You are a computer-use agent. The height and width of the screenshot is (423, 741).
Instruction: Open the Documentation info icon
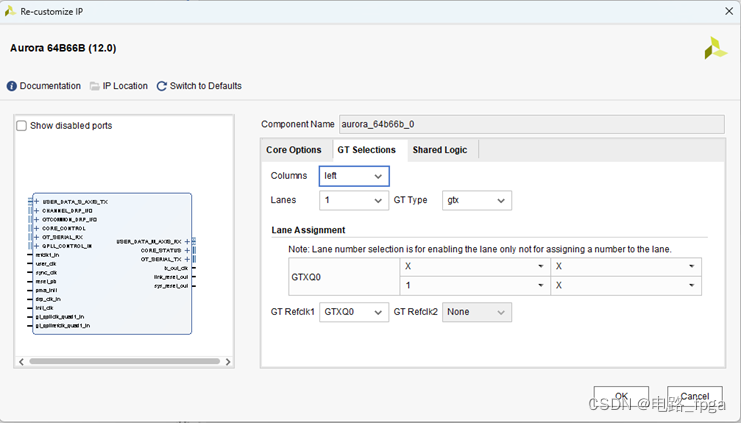(x=11, y=86)
